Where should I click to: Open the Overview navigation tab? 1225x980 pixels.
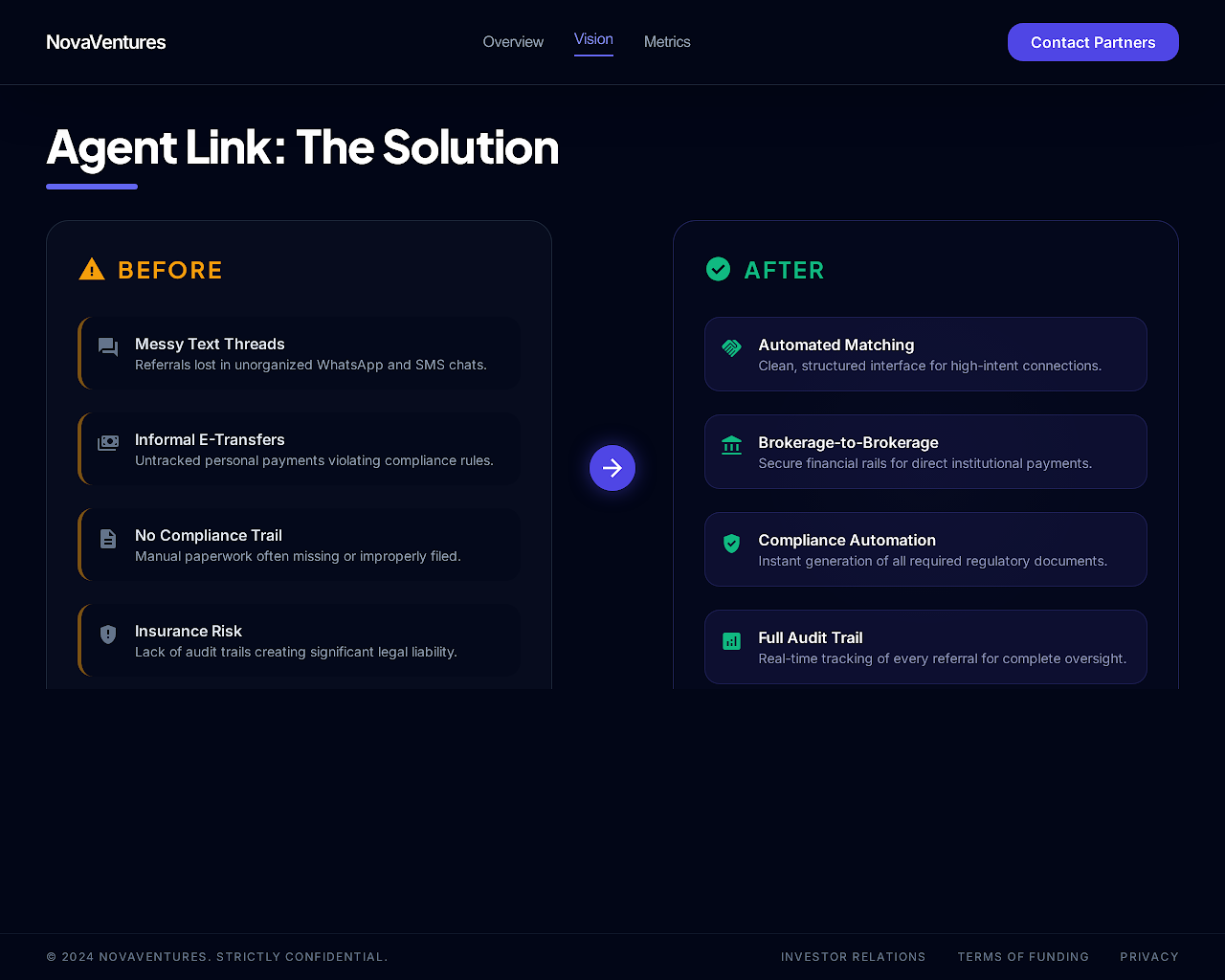[513, 42]
